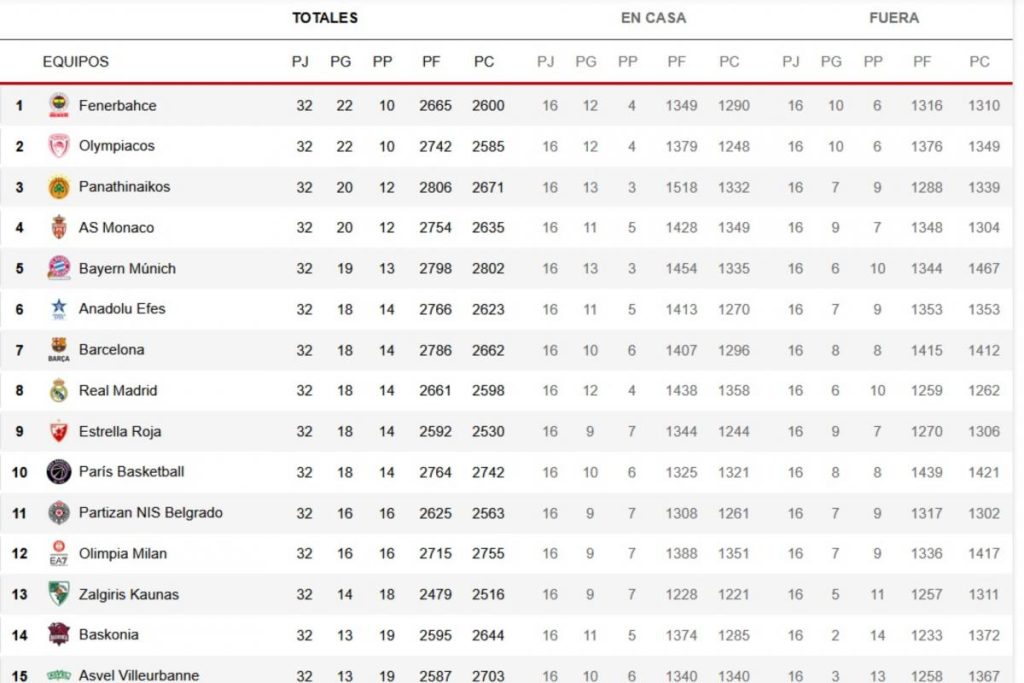Click the Zalgiris Kaunas green shield logo
This screenshot has height=683, width=1024.
click(x=59, y=594)
